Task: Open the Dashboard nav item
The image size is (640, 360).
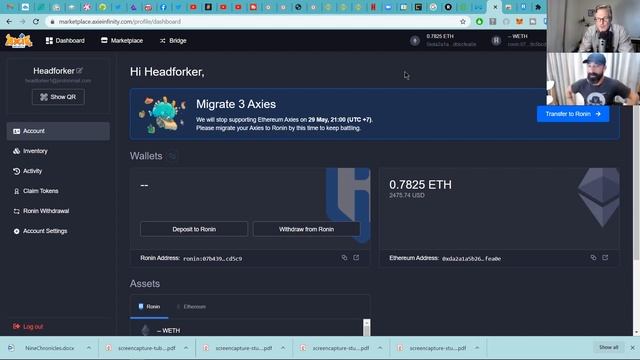Action: tap(65, 41)
